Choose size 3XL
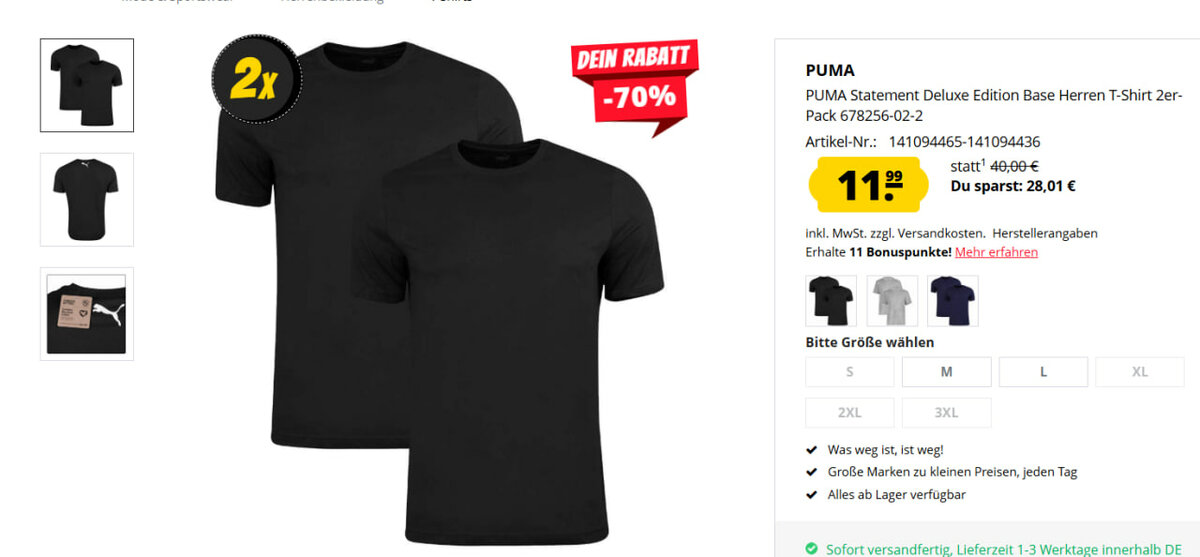Viewport: 1200px width, 557px height. point(947,413)
